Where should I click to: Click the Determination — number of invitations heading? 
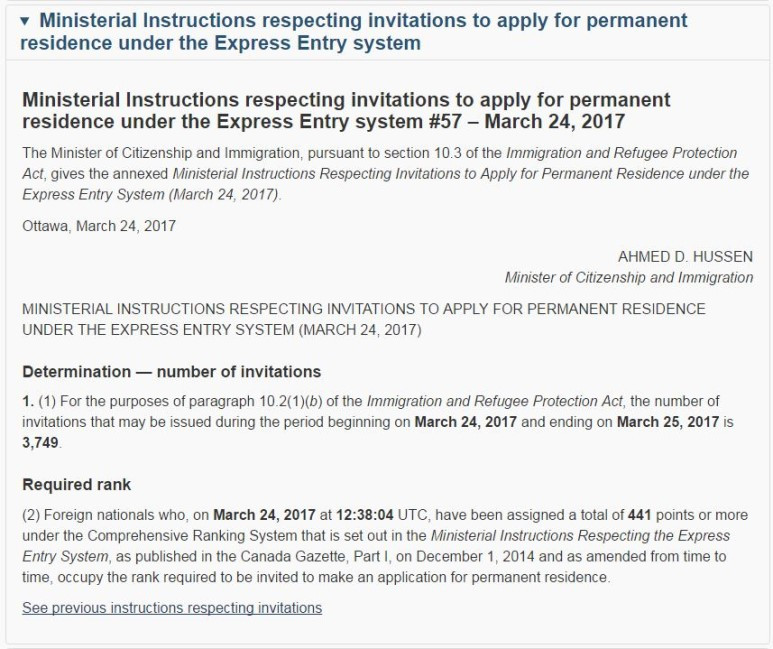(x=172, y=371)
